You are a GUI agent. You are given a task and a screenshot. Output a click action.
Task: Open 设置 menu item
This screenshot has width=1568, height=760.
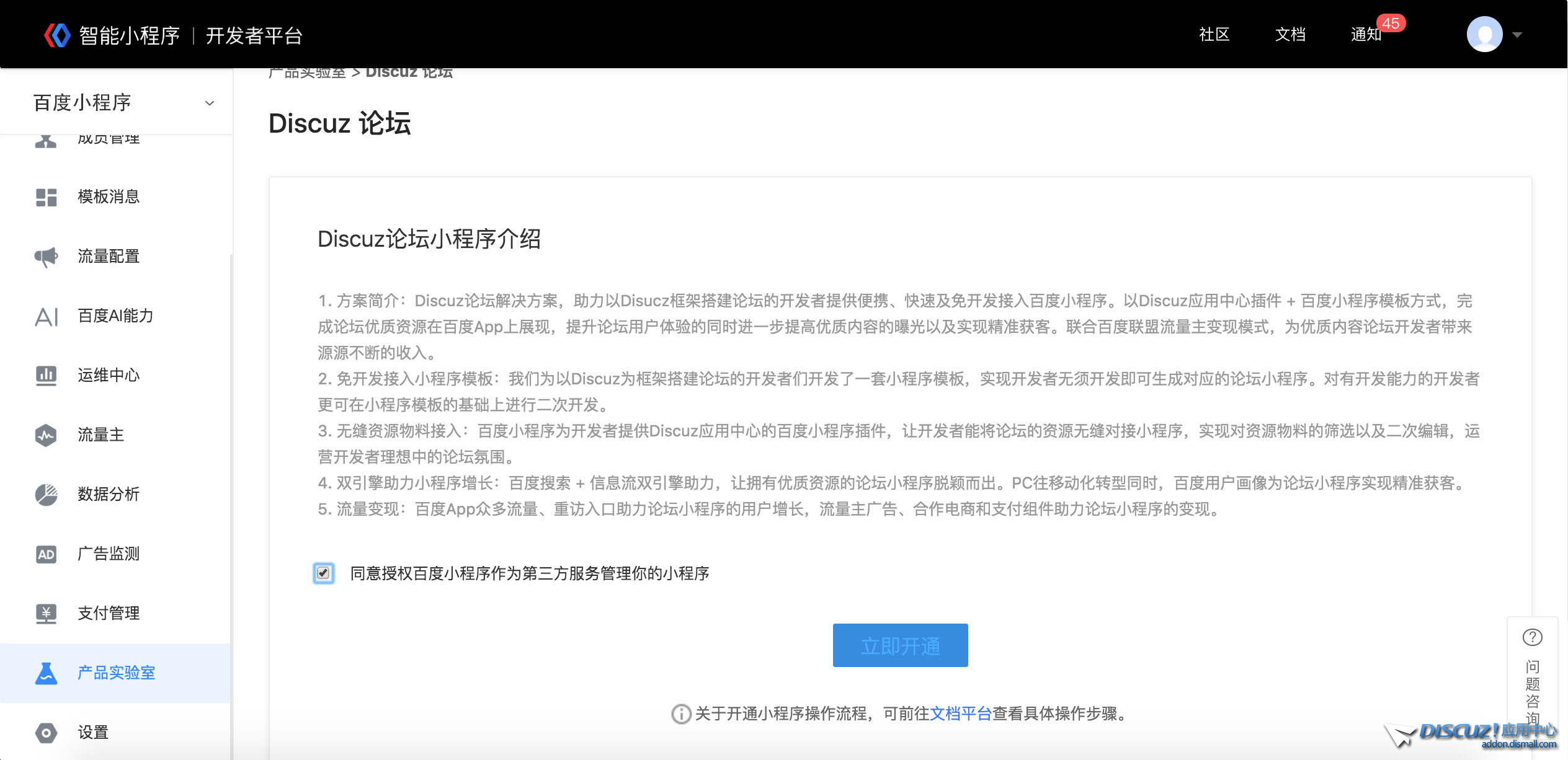click(115, 731)
